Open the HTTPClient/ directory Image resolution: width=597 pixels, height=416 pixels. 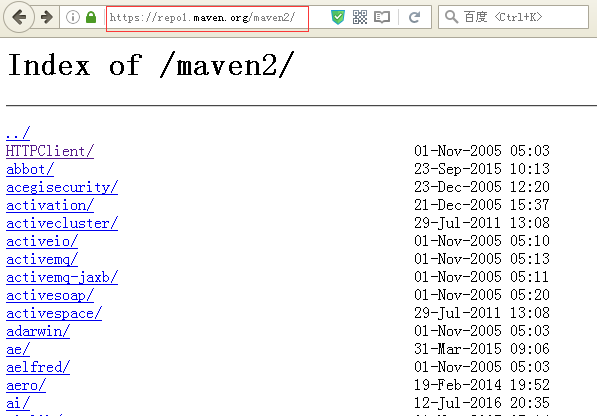click(50, 151)
